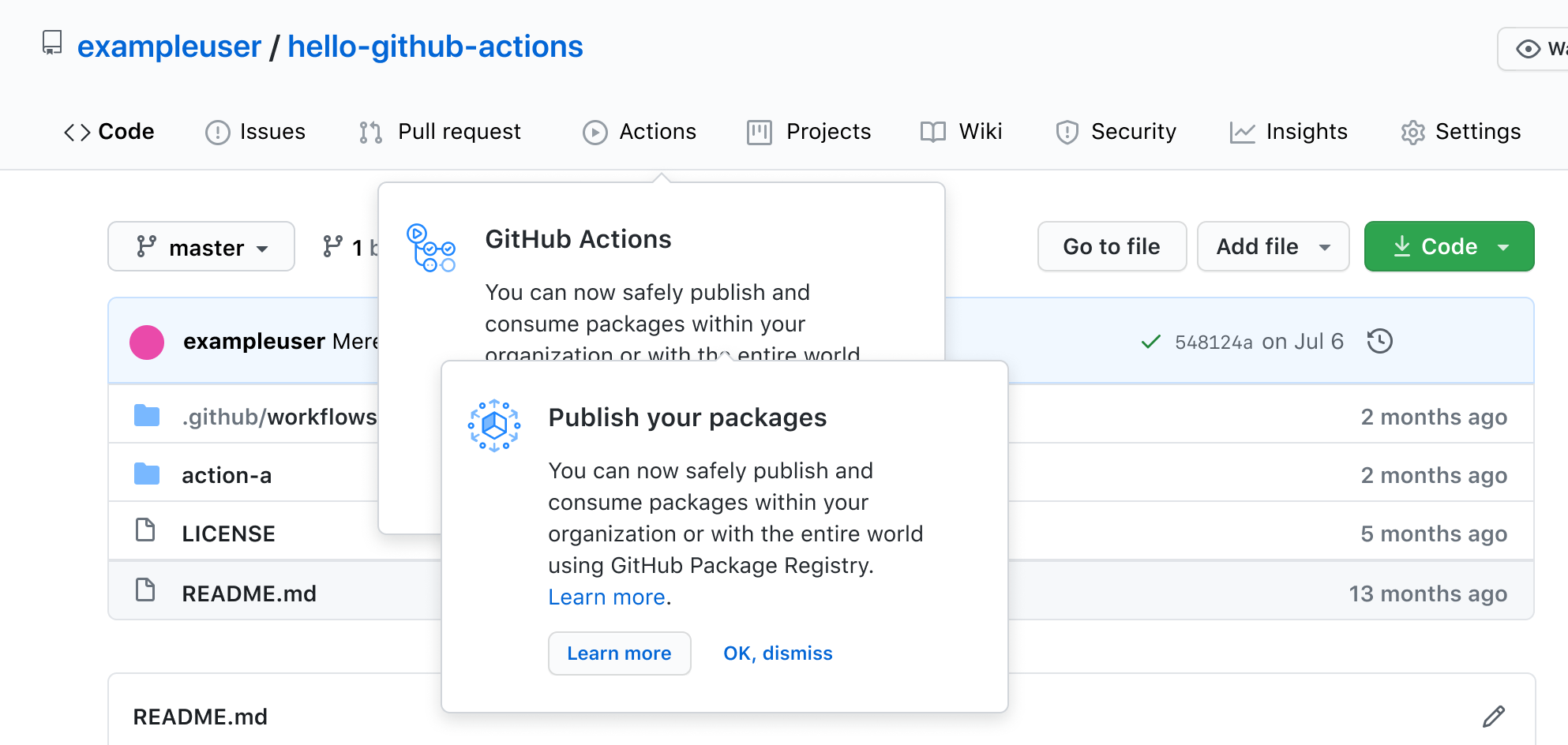1568x745 pixels.
Task: Open the repository Settings tab
Action: click(x=1461, y=132)
